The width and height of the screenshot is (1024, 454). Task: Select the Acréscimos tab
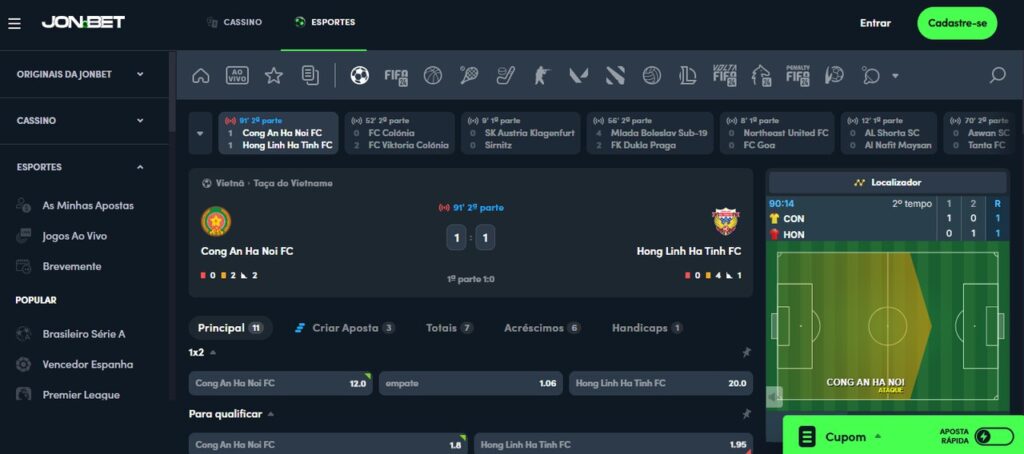pos(542,328)
